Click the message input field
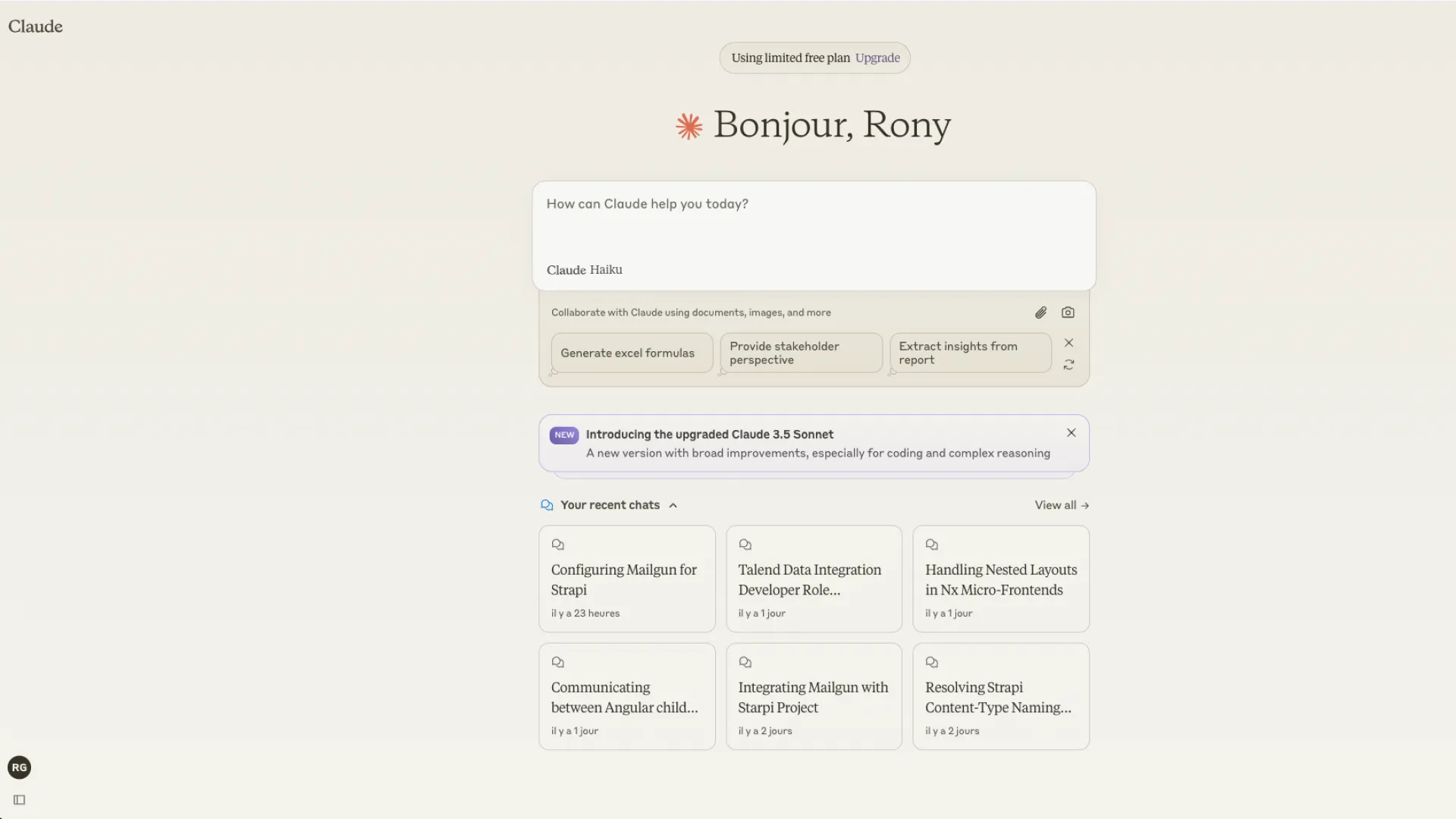The width and height of the screenshot is (1456, 819). 813,220
